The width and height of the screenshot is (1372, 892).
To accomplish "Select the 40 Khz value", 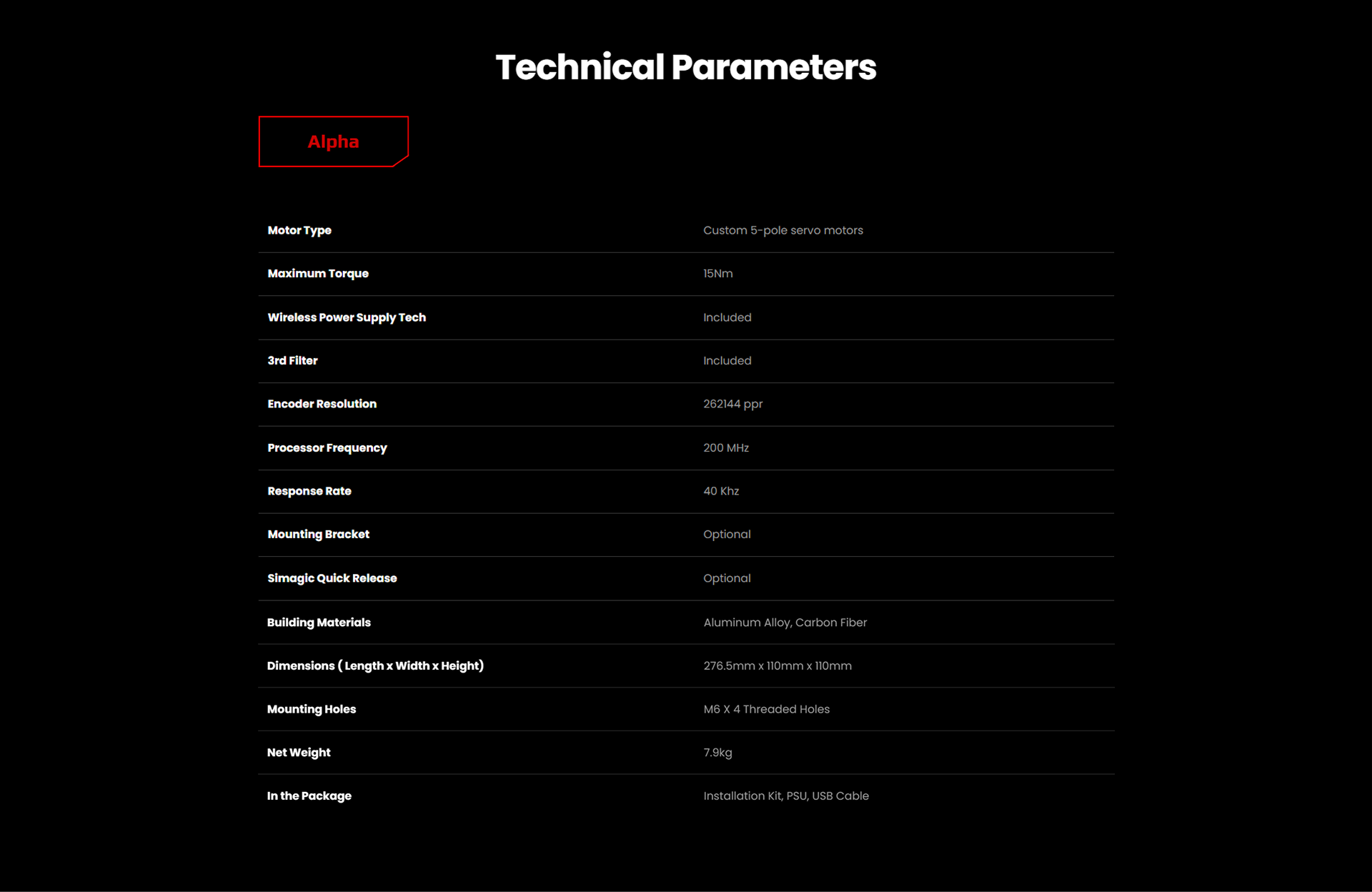I will (721, 491).
